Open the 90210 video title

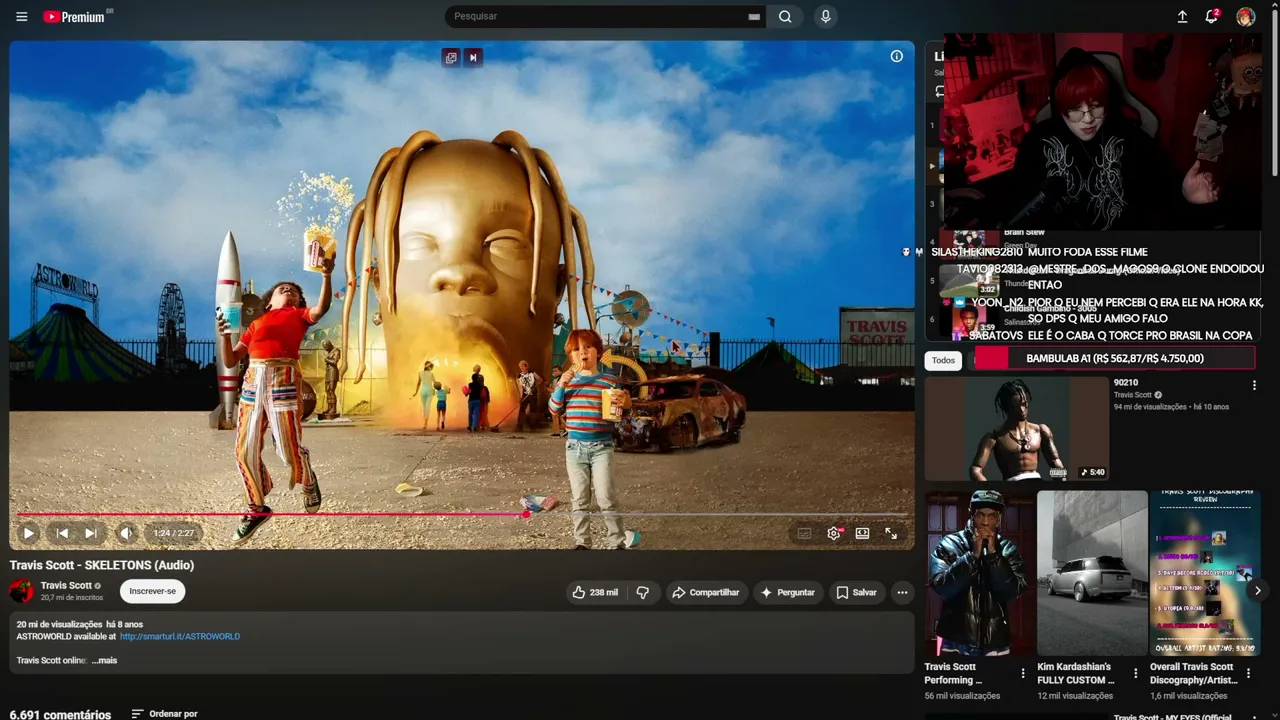pos(1126,382)
